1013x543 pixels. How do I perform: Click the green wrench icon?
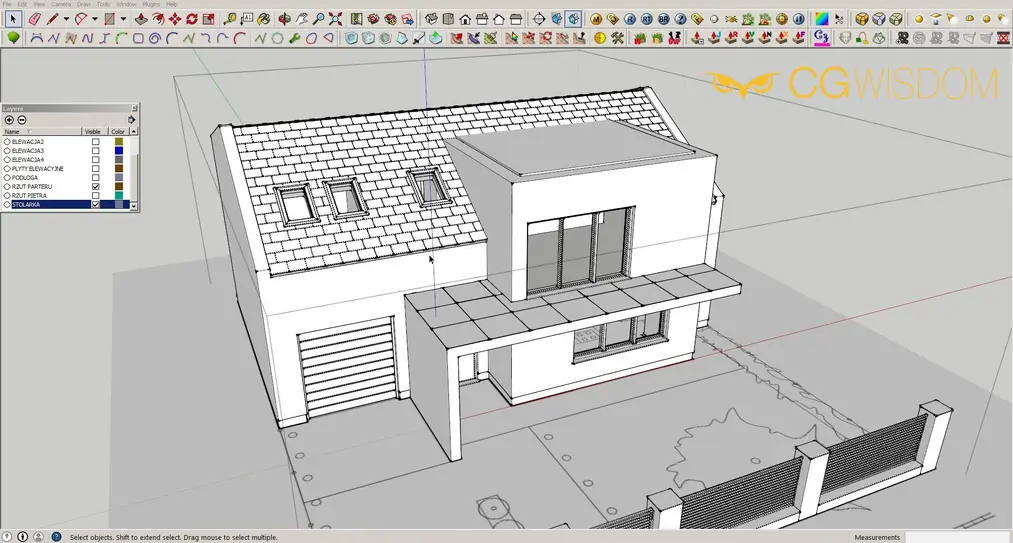[295, 38]
